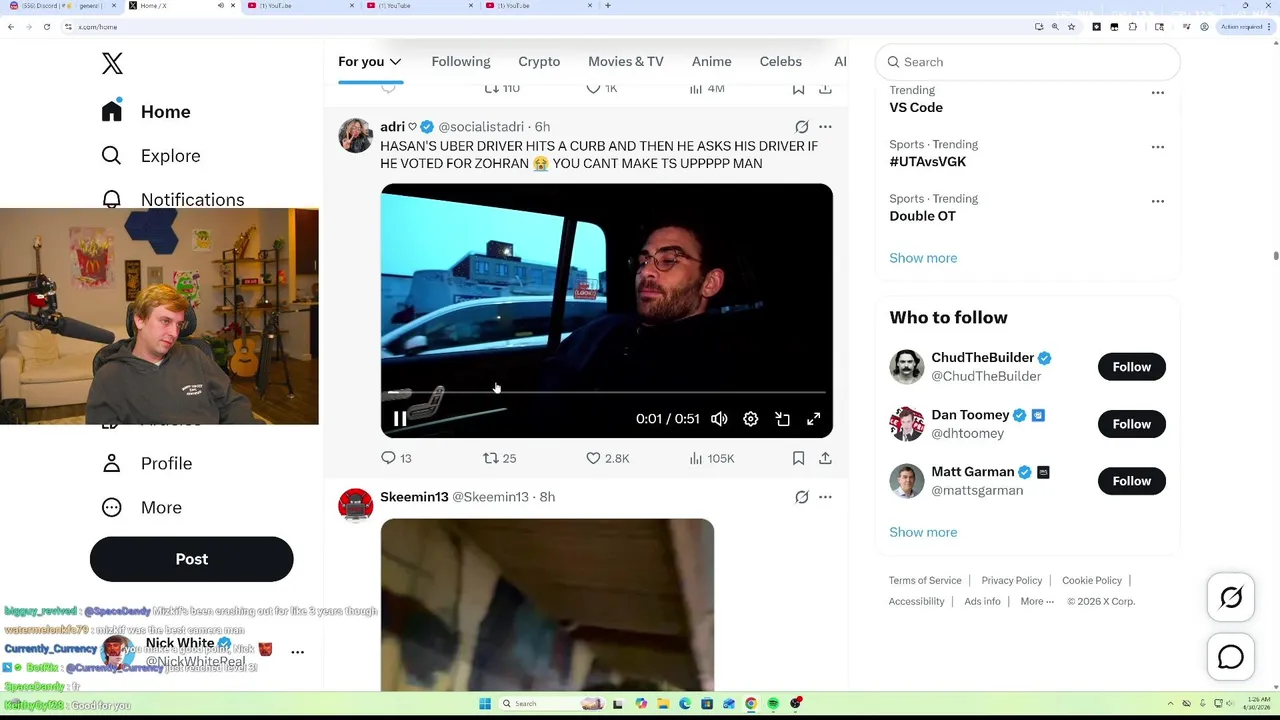Like adri's post with 2.8K likes

(607, 458)
